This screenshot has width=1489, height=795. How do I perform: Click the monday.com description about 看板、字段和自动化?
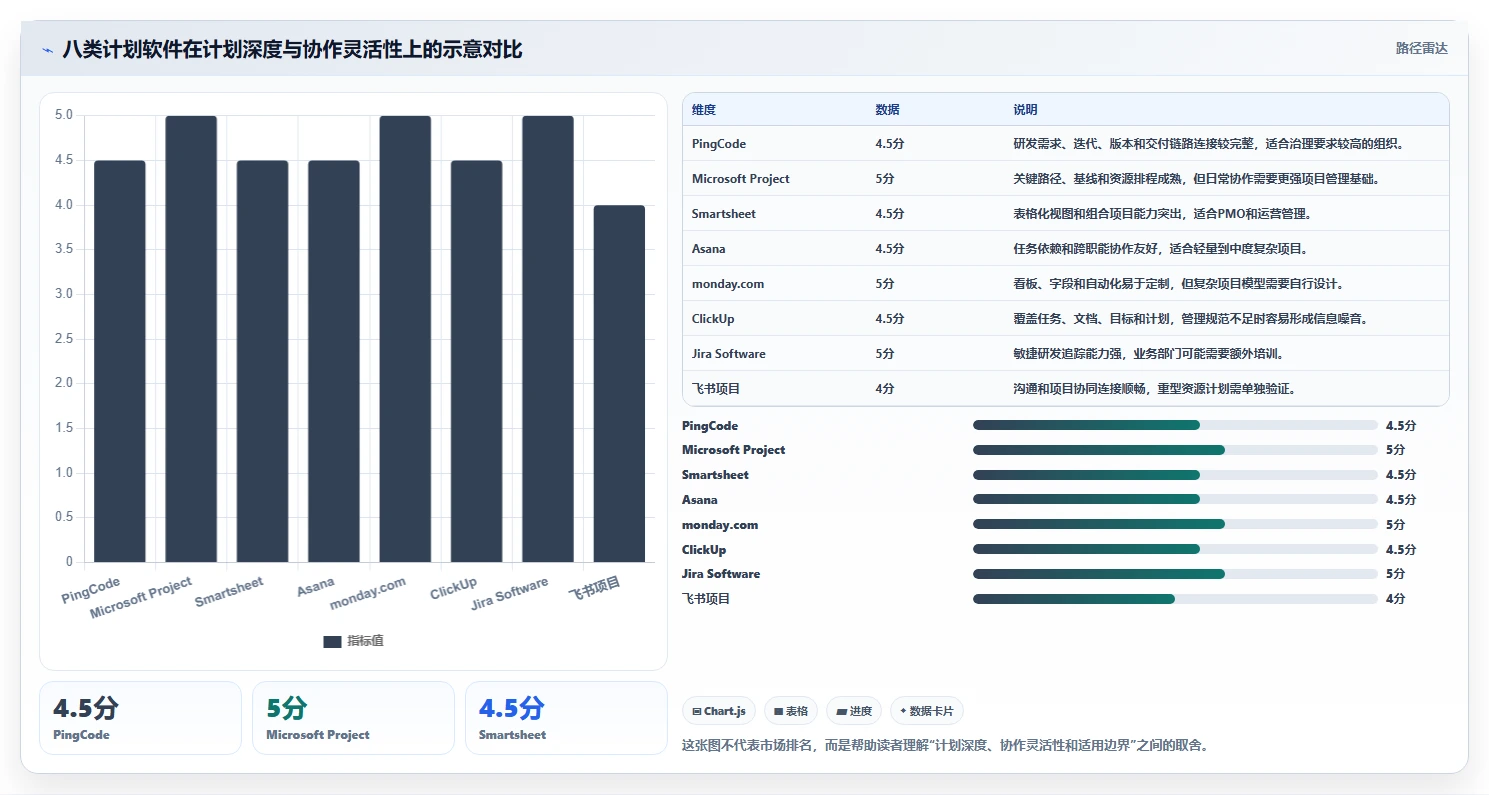[1178, 284]
